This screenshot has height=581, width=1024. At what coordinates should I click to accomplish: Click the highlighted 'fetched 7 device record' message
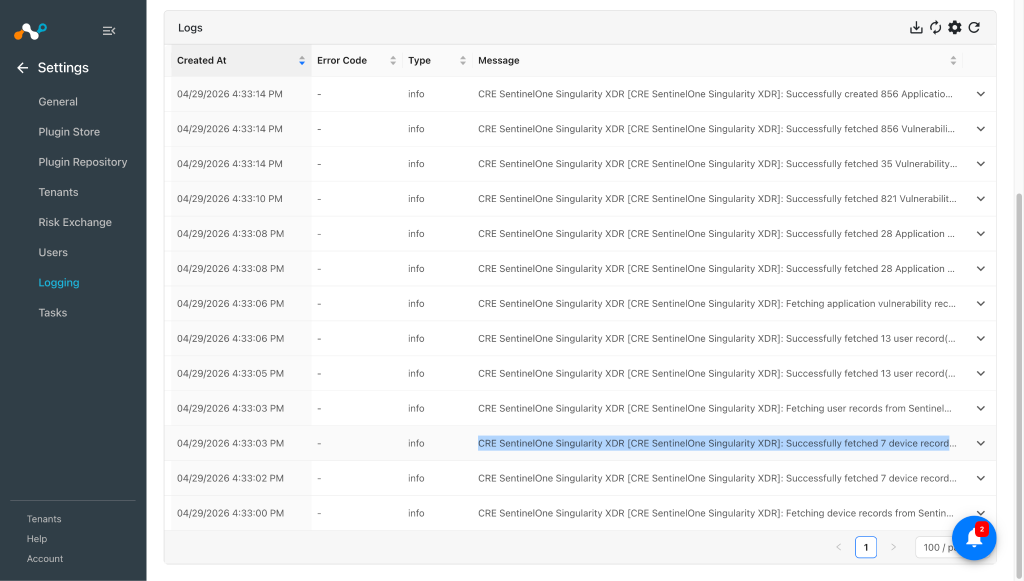point(717,443)
